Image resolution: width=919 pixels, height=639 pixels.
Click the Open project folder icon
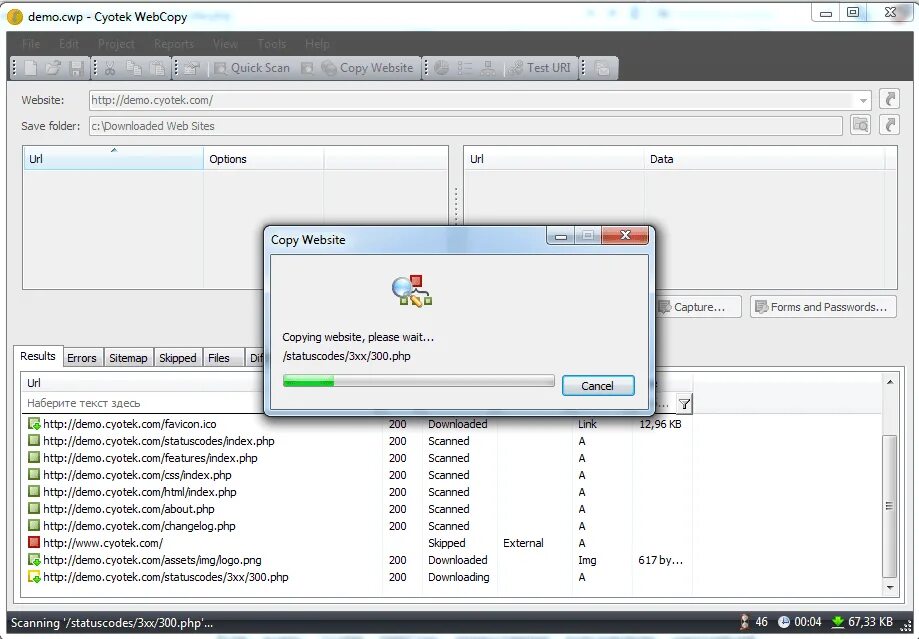[53, 68]
